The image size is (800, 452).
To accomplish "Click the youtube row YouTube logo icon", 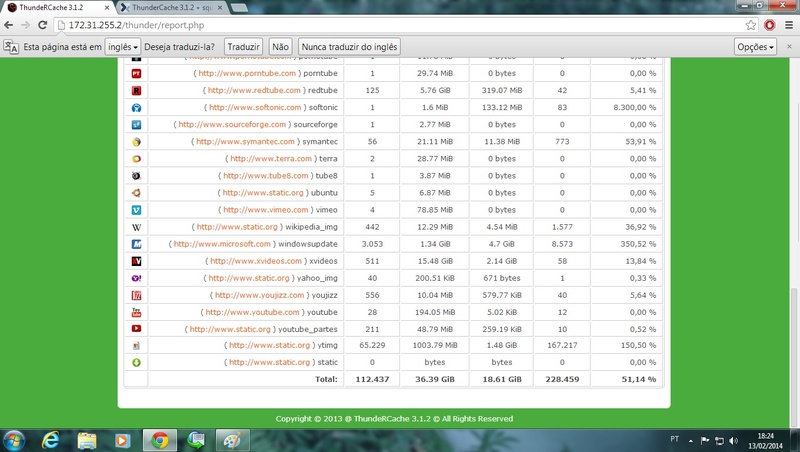I will click(136, 312).
